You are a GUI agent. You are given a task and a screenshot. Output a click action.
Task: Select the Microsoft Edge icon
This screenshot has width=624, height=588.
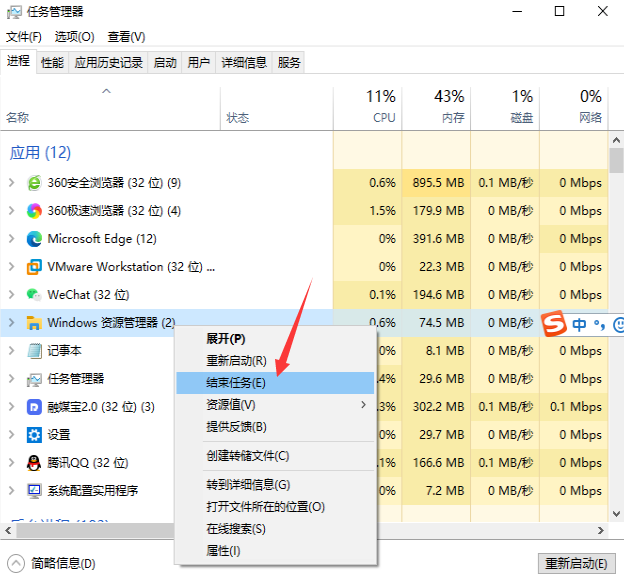click(x=34, y=239)
